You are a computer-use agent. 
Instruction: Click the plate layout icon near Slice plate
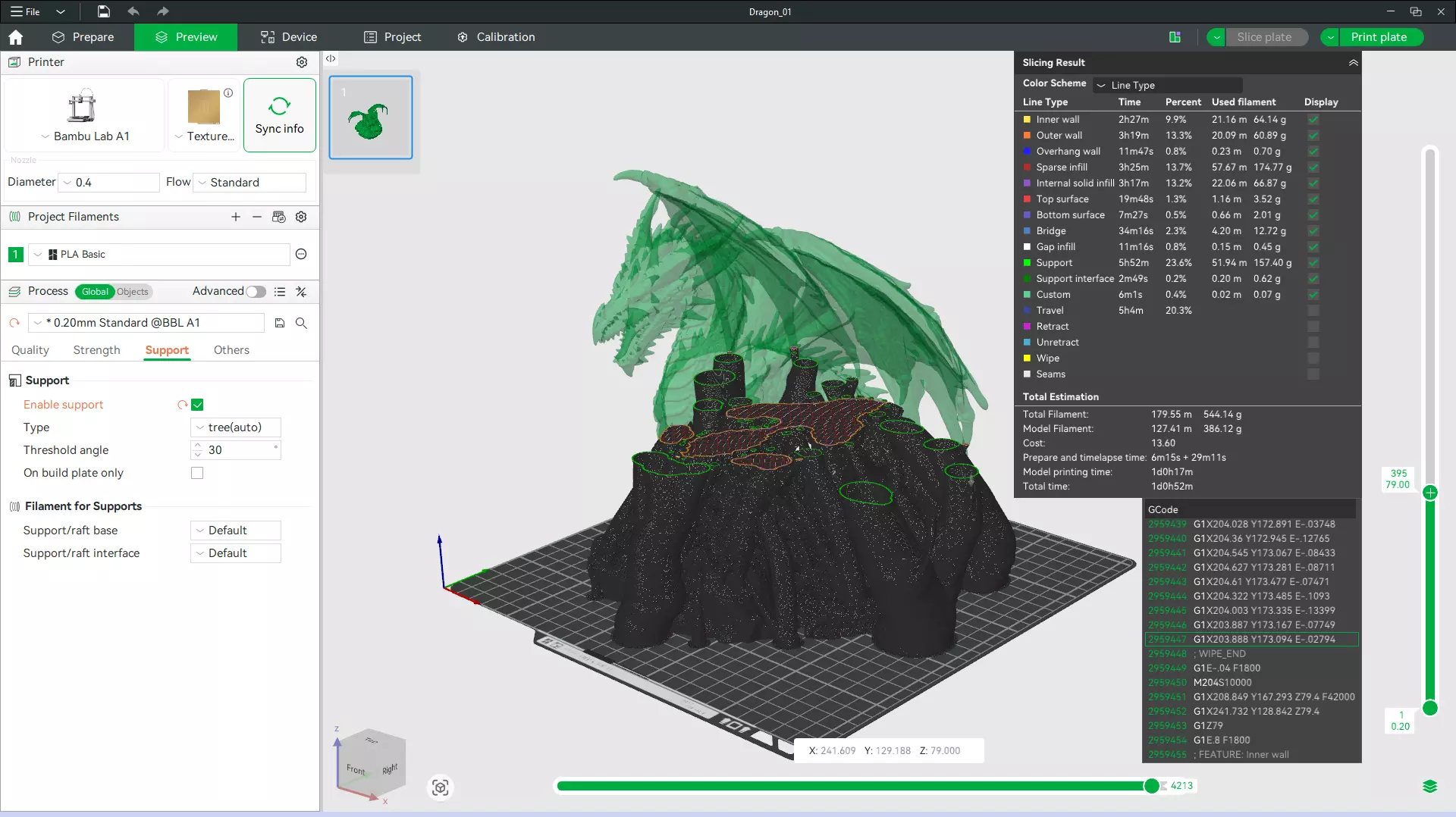coord(1175,37)
